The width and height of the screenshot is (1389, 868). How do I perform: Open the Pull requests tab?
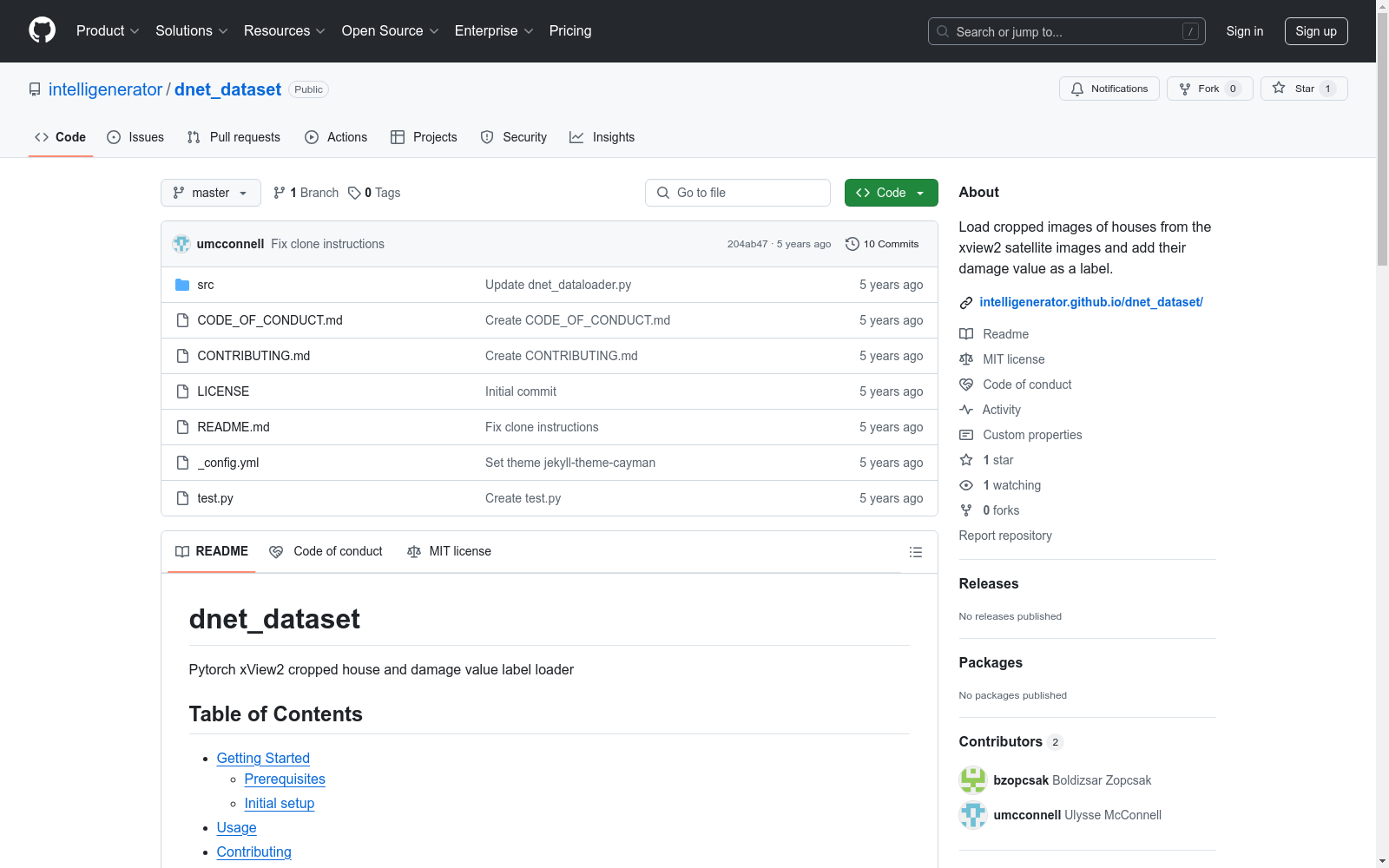pos(234,137)
